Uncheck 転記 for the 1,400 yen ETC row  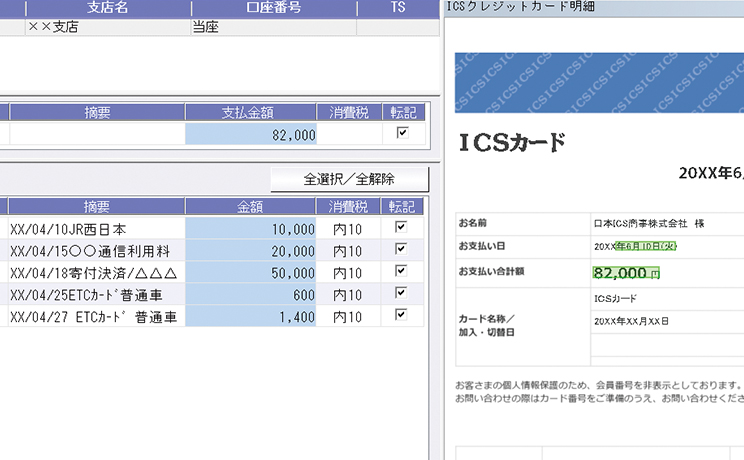(x=402, y=316)
